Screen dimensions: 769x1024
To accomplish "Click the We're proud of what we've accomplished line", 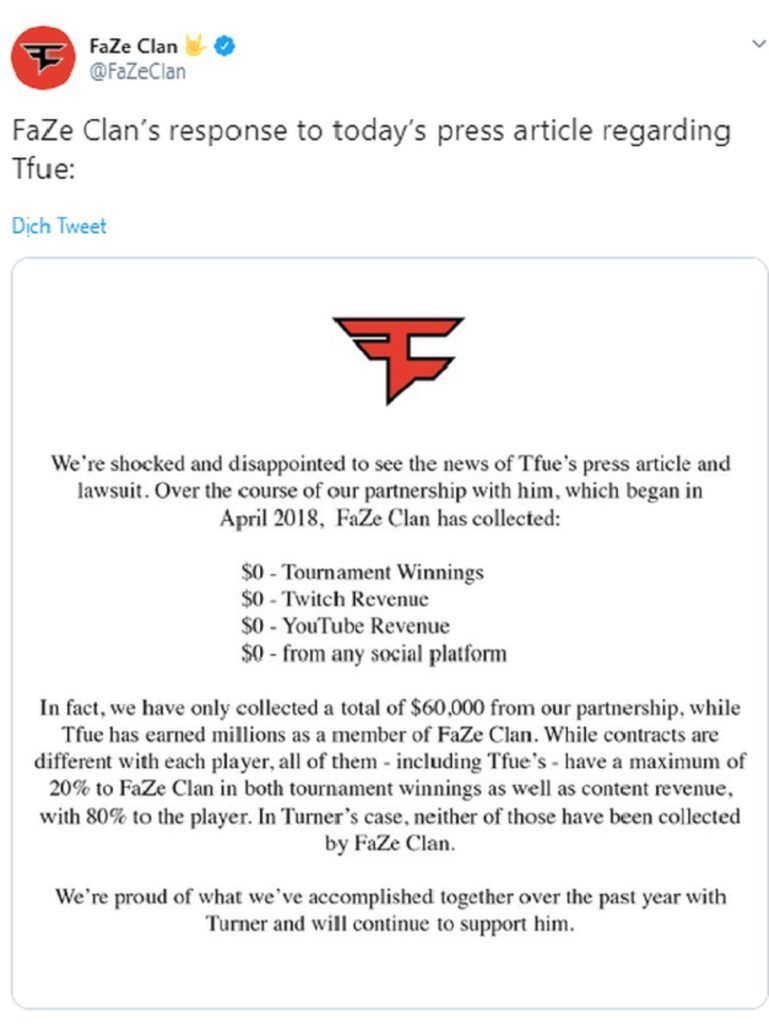I will (x=390, y=897).
